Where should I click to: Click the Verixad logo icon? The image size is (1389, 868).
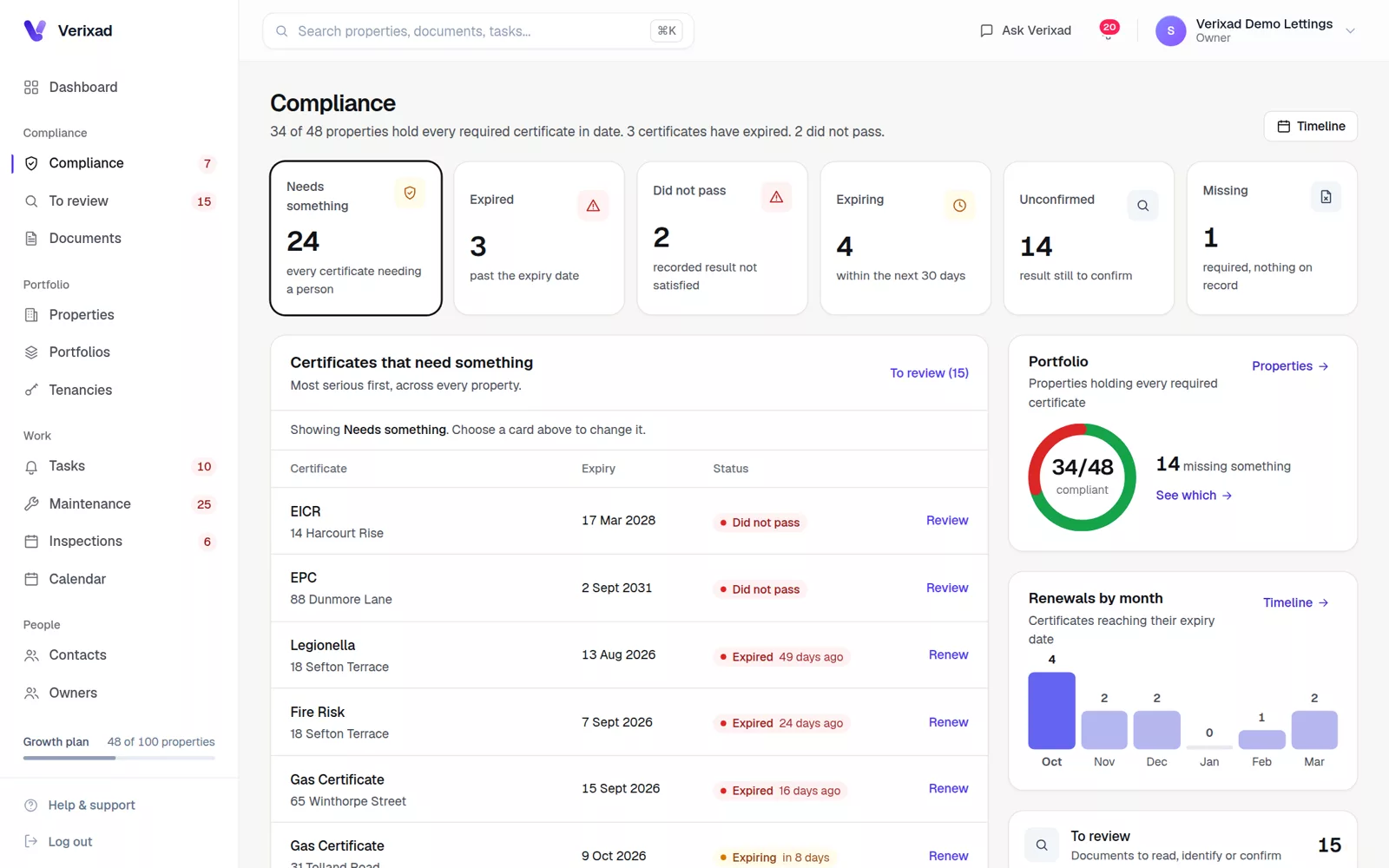click(35, 30)
